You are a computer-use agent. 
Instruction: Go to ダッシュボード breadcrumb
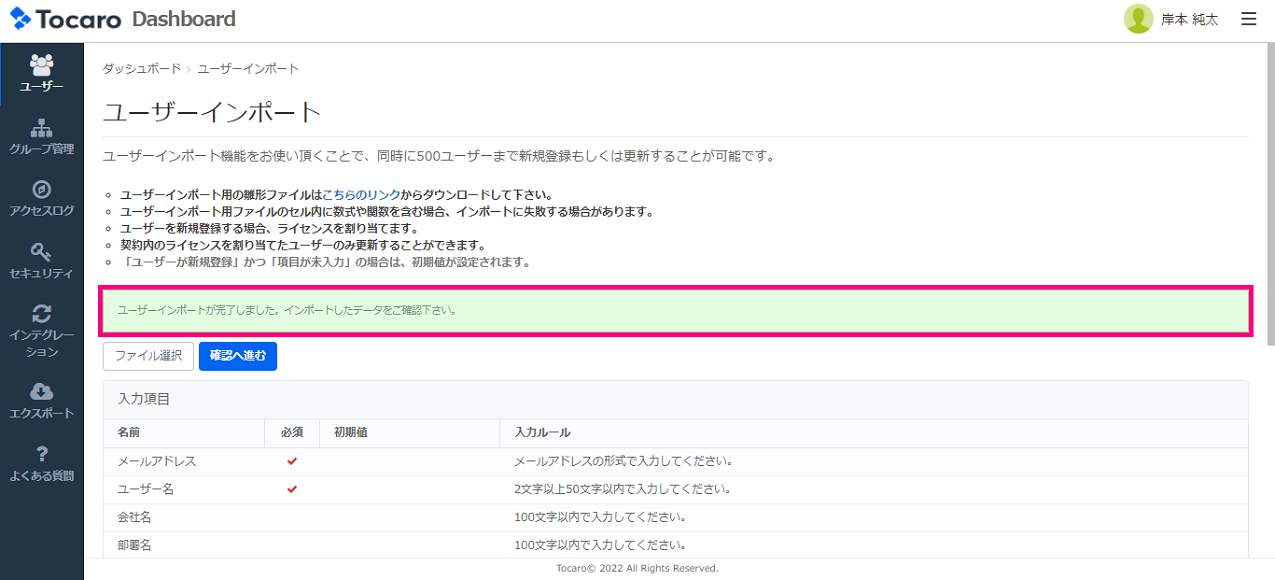point(141,69)
